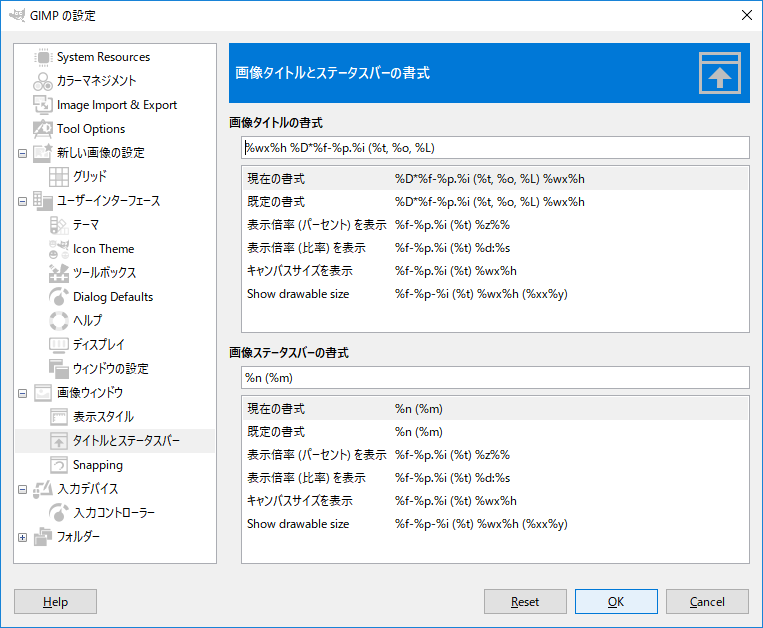Collapse the 入力デバイス tree node
Image resolution: width=763 pixels, height=628 pixels.
pyautogui.click(x=22, y=489)
